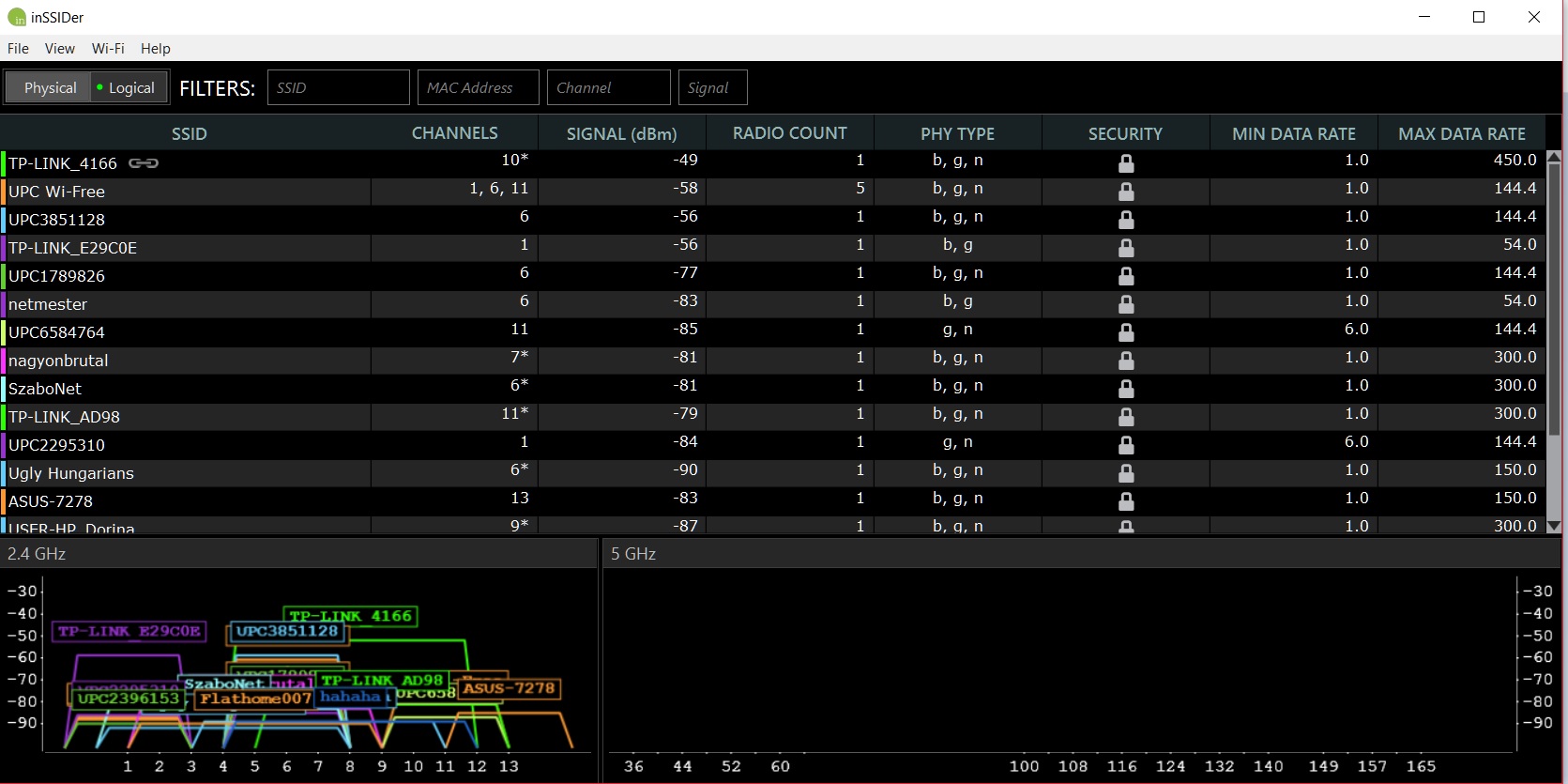Viewport: 1568px width, 784px height.
Task: Select the UPC3851128 network row
Action: pyautogui.click(x=772, y=220)
